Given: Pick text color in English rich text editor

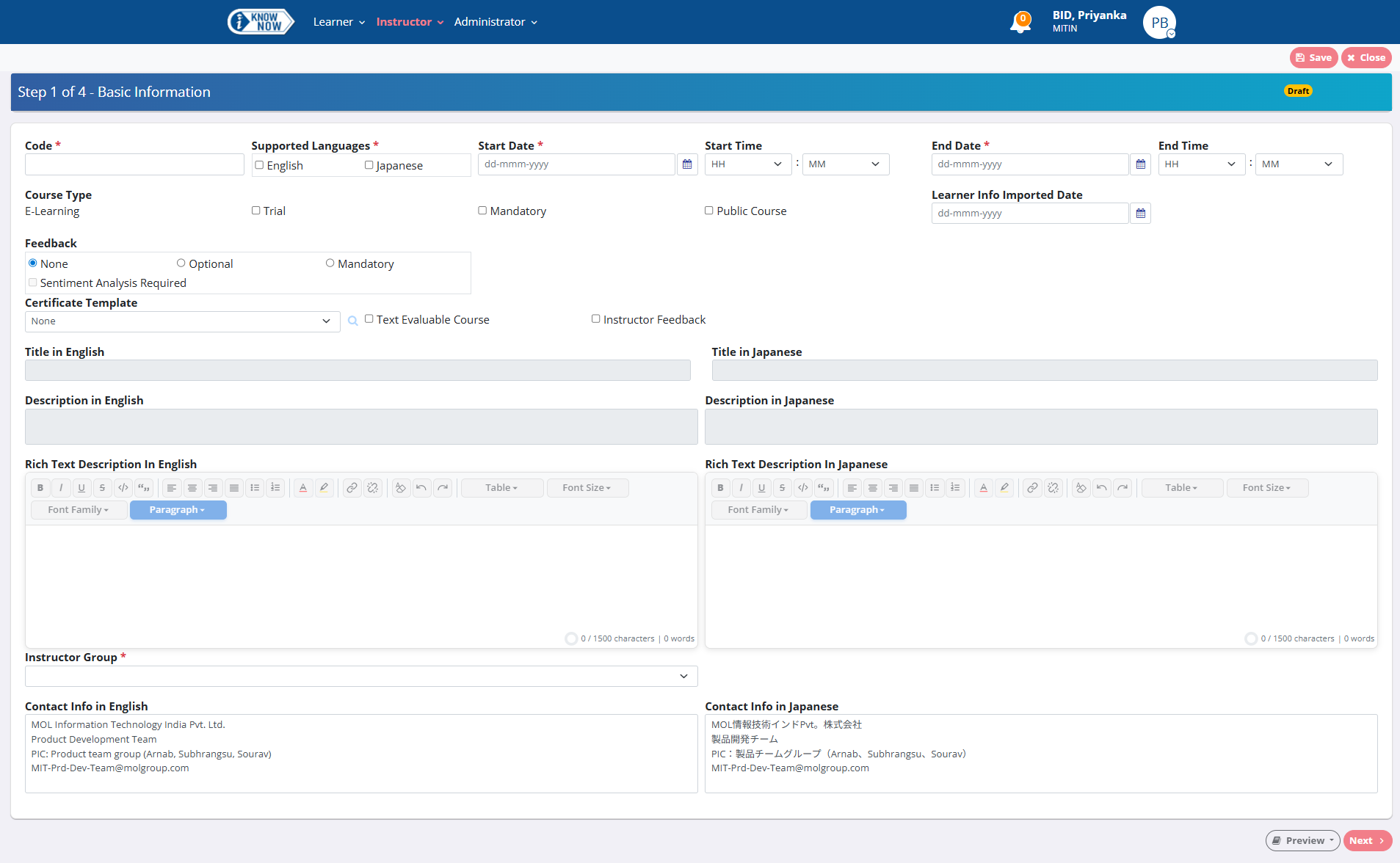Looking at the screenshot, I should [x=303, y=488].
